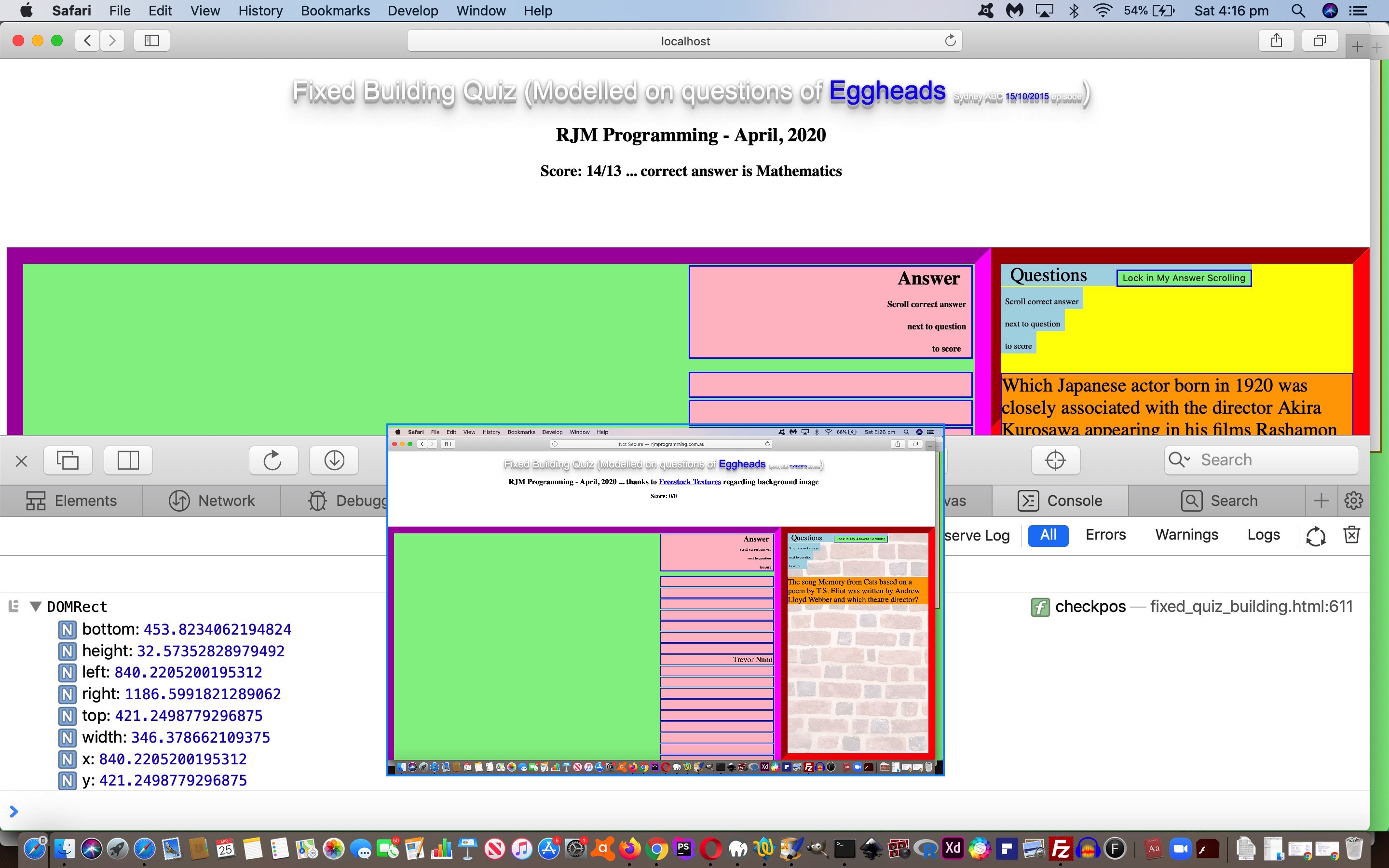
Task: Expand the height property in DOMRect
Action: pyautogui.click(x=67, y=650)
